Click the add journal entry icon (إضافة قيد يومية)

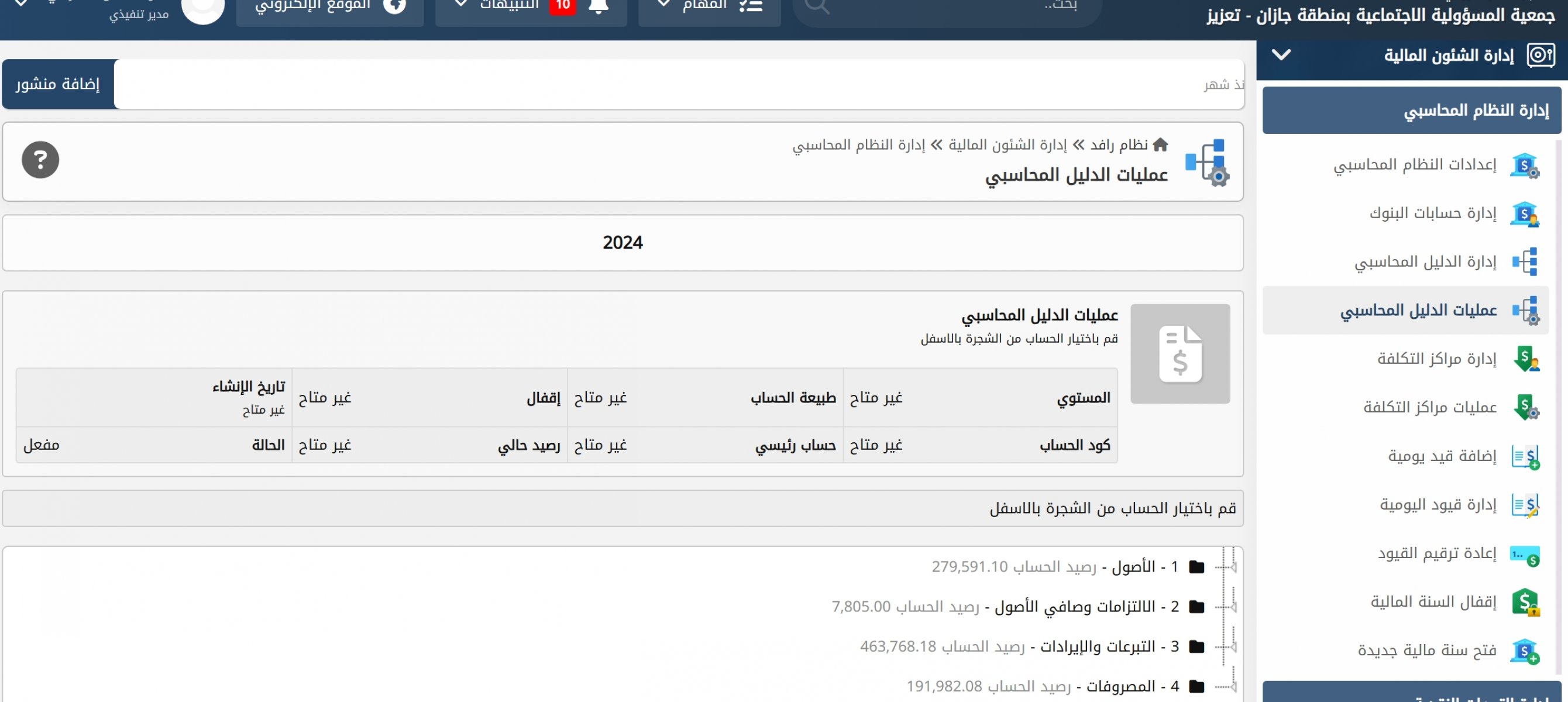click(x=1525, y=456)
